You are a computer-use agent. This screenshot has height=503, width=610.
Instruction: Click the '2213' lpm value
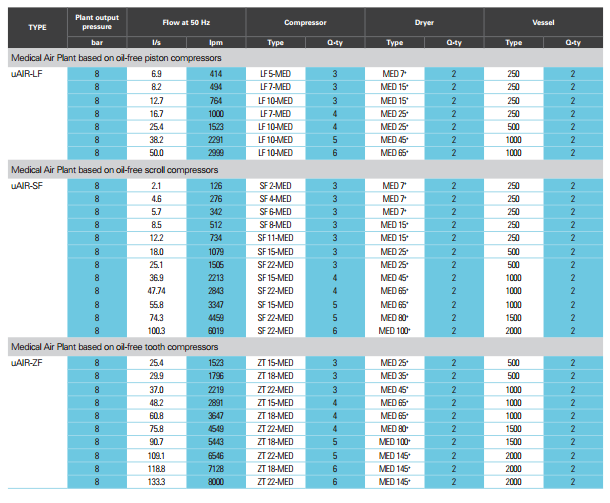(x=216, y=278)
